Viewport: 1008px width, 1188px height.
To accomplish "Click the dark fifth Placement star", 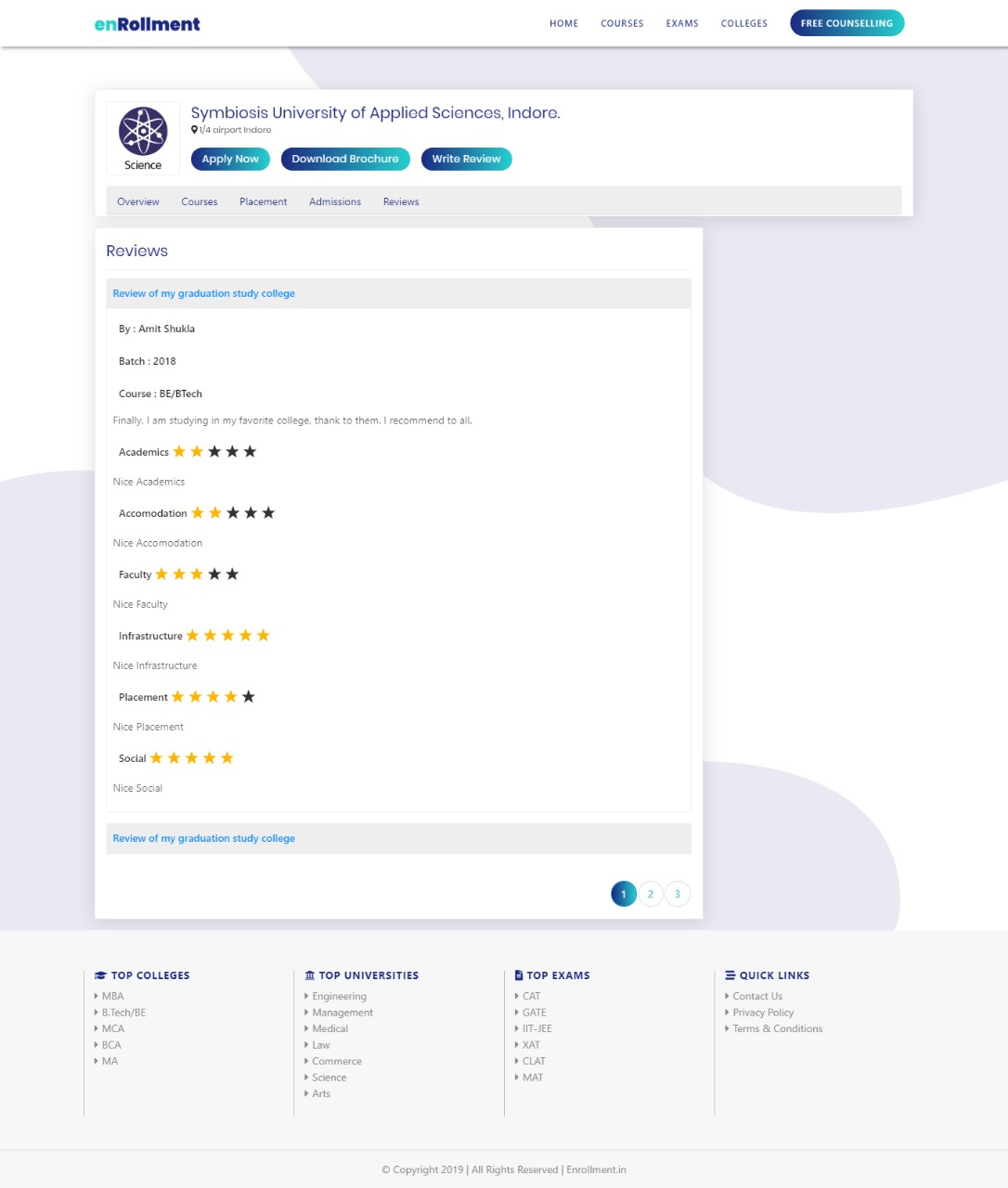I will 249,696.
